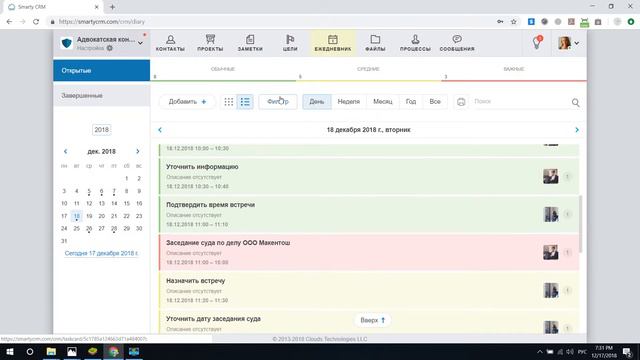Image resolution: width=640 pixels, height=360 pixels.
Task: Bookmark this page star icon
Action: 513,22
